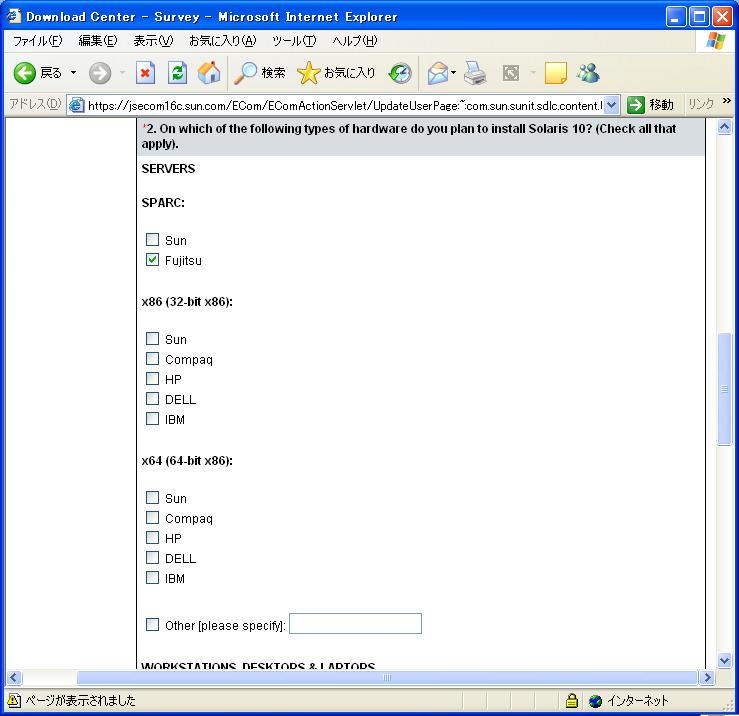Check IBM under x64 64-bit
Viewport: 739px width, 716px height.
(152, 577)
